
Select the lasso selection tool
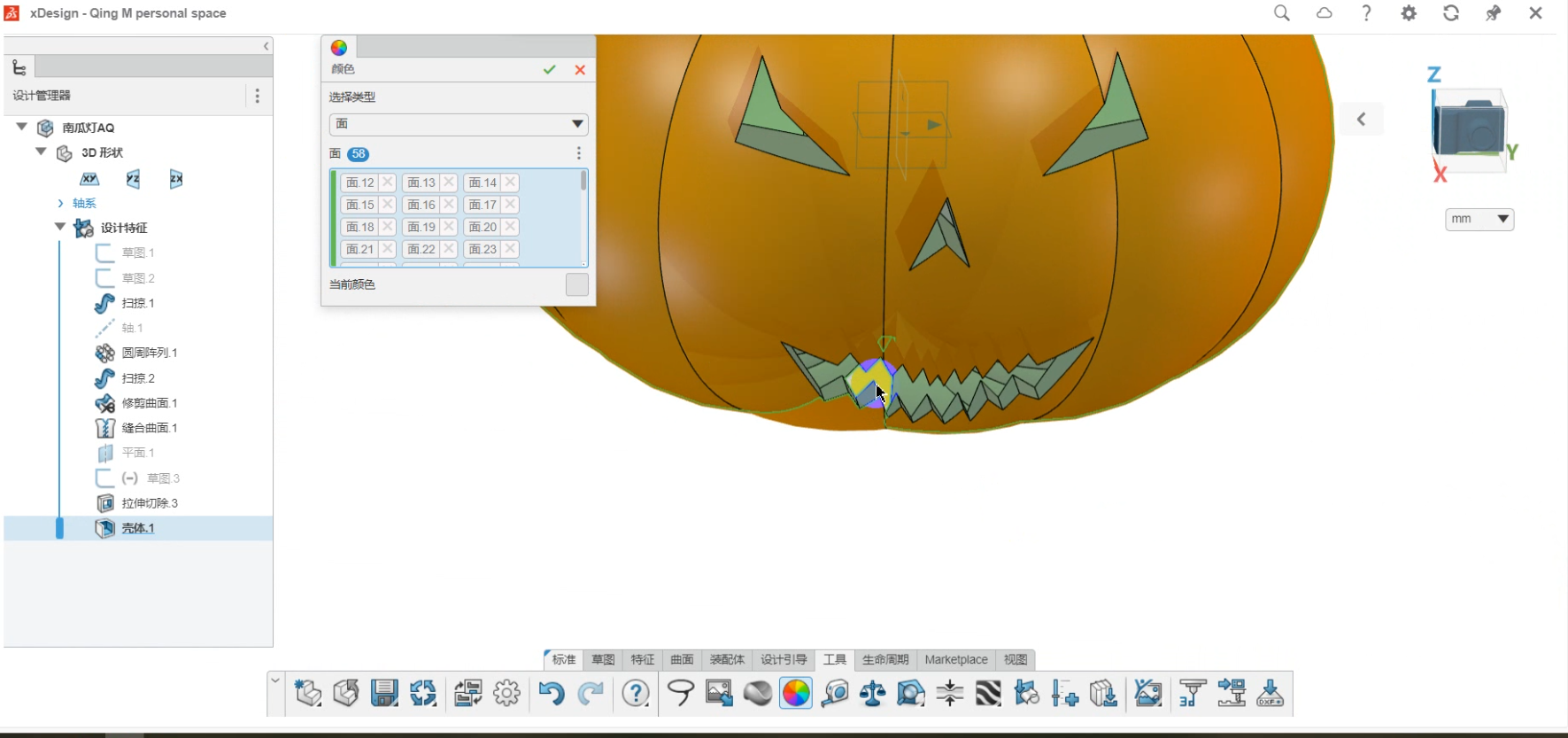680,693
